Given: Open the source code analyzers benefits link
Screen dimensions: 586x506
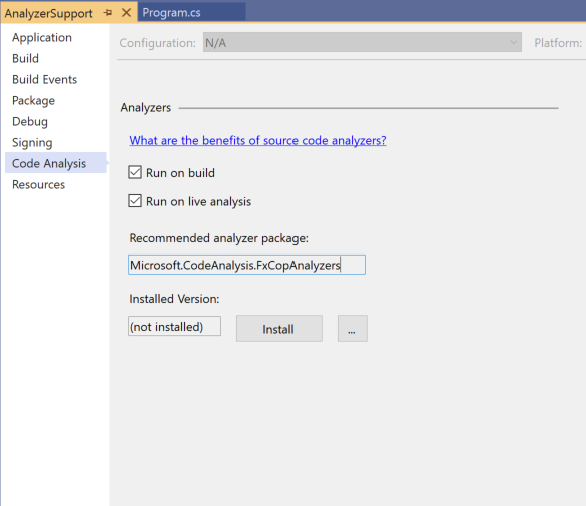Looking at the screenshot, I should tap(258, 141).
